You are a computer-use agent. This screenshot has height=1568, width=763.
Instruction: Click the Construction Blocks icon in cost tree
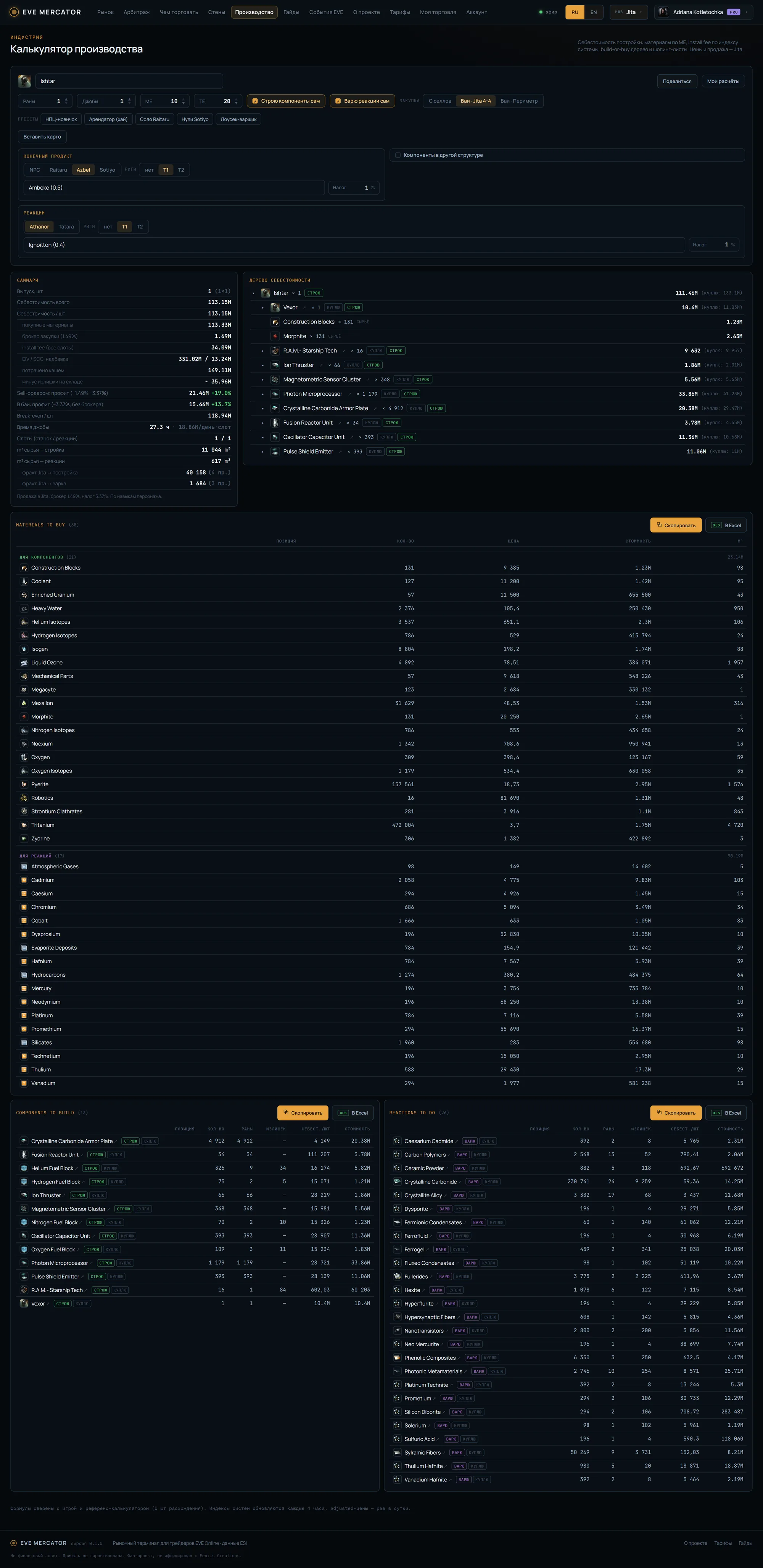tap(275, 322)
